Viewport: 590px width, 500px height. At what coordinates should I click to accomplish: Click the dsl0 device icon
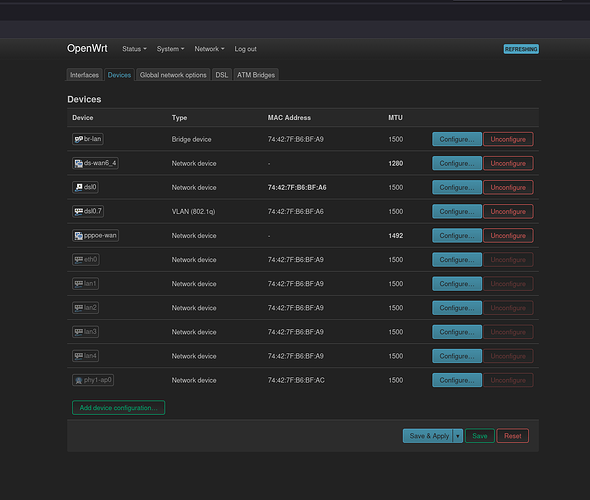[78, 187]
